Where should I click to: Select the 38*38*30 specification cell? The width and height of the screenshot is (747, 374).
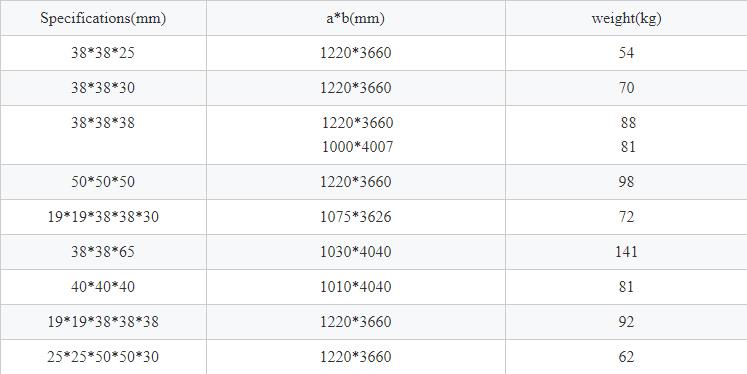coord(103,88)
